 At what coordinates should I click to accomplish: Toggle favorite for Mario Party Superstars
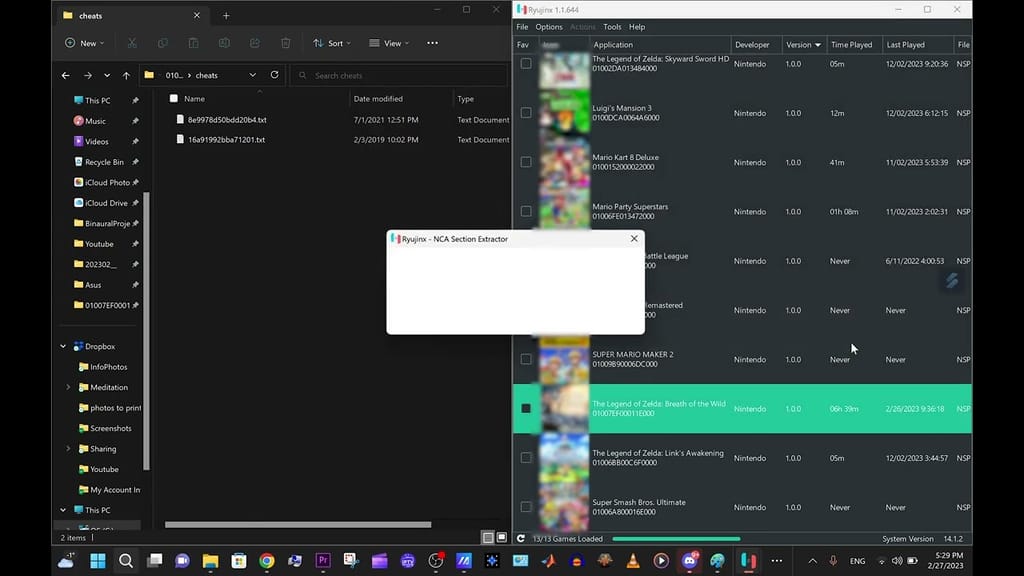click(526, 212)
